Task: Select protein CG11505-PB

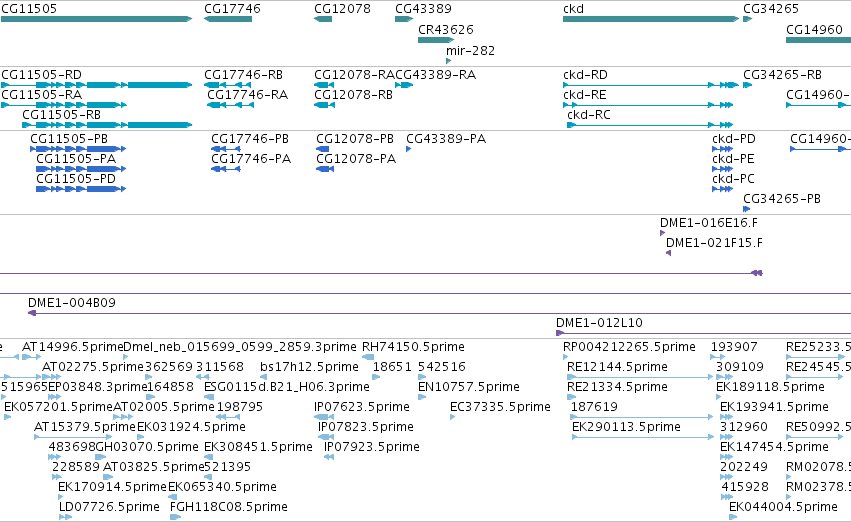Action: (78, 149)
